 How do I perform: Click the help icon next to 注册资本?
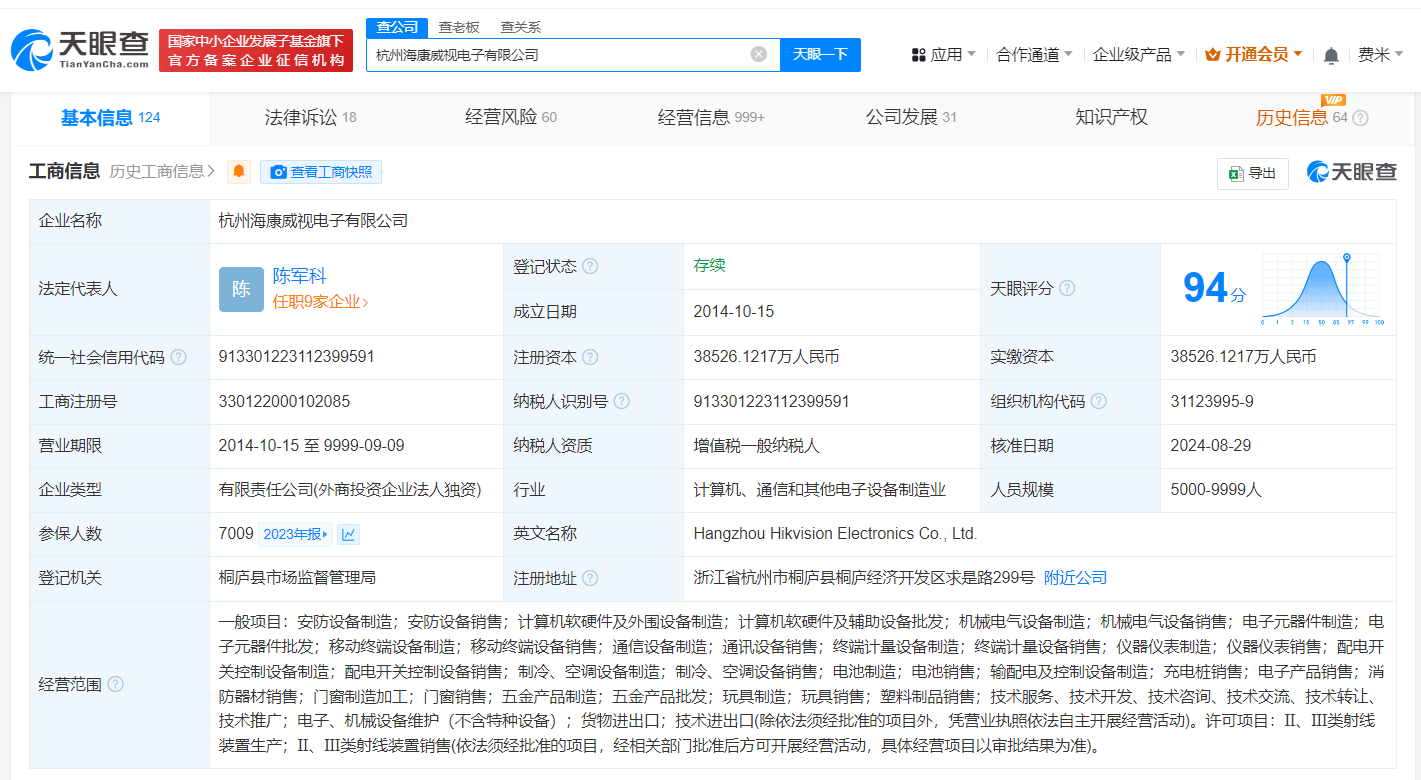coord(590,356)
